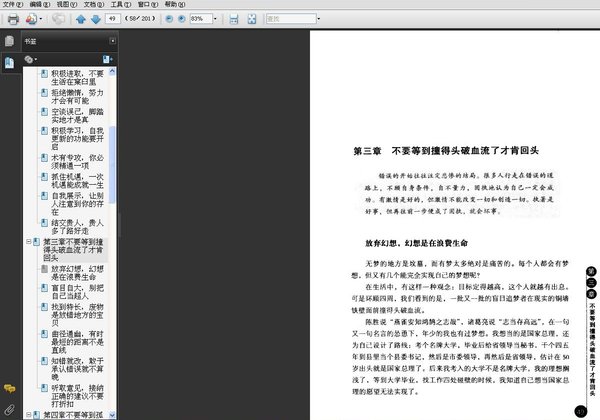Collapse the 第三章 bookmark tree node
600x420 pixels.
(x=28, y=242)
